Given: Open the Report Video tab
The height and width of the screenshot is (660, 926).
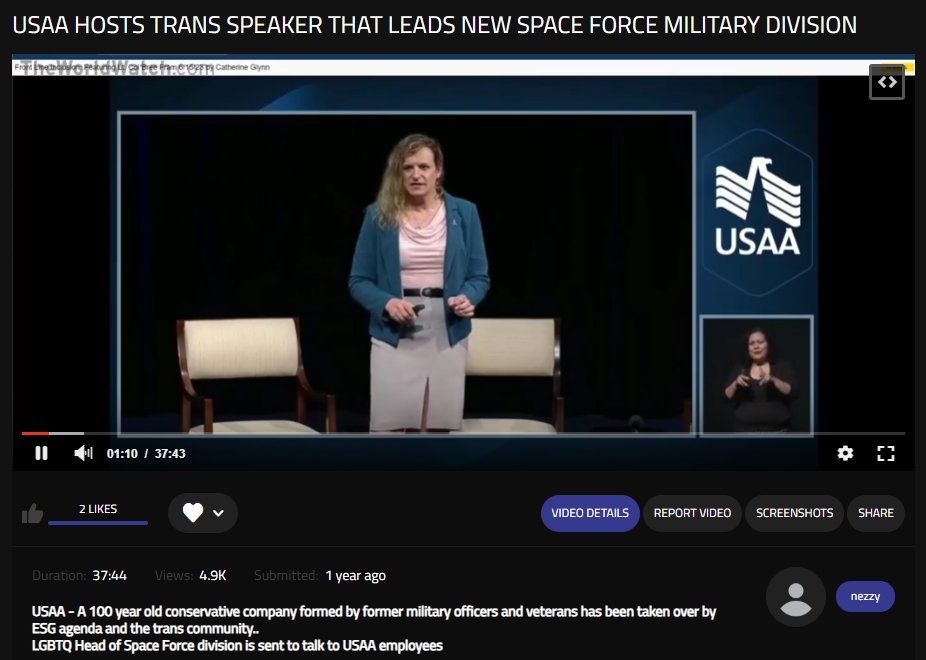Looking at the screenshot, I should 692,513.
